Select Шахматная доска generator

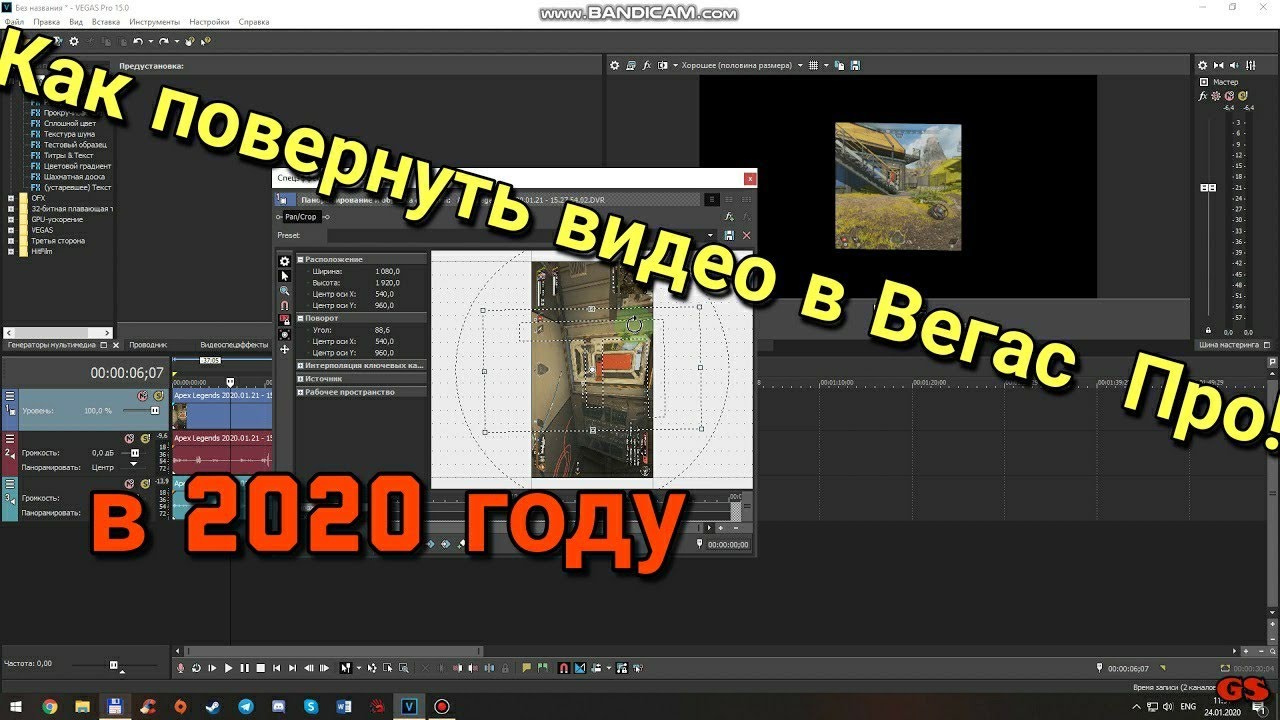coord(77,177)
